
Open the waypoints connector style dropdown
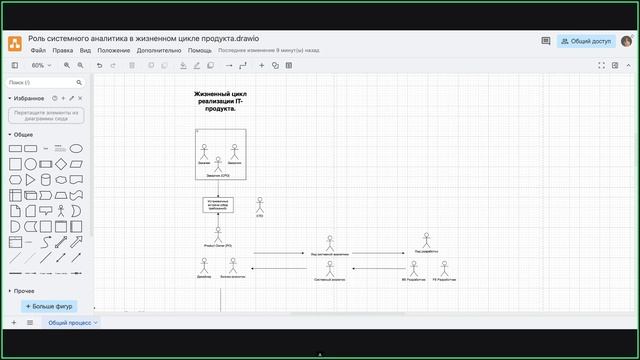click(x=243, y=65)
